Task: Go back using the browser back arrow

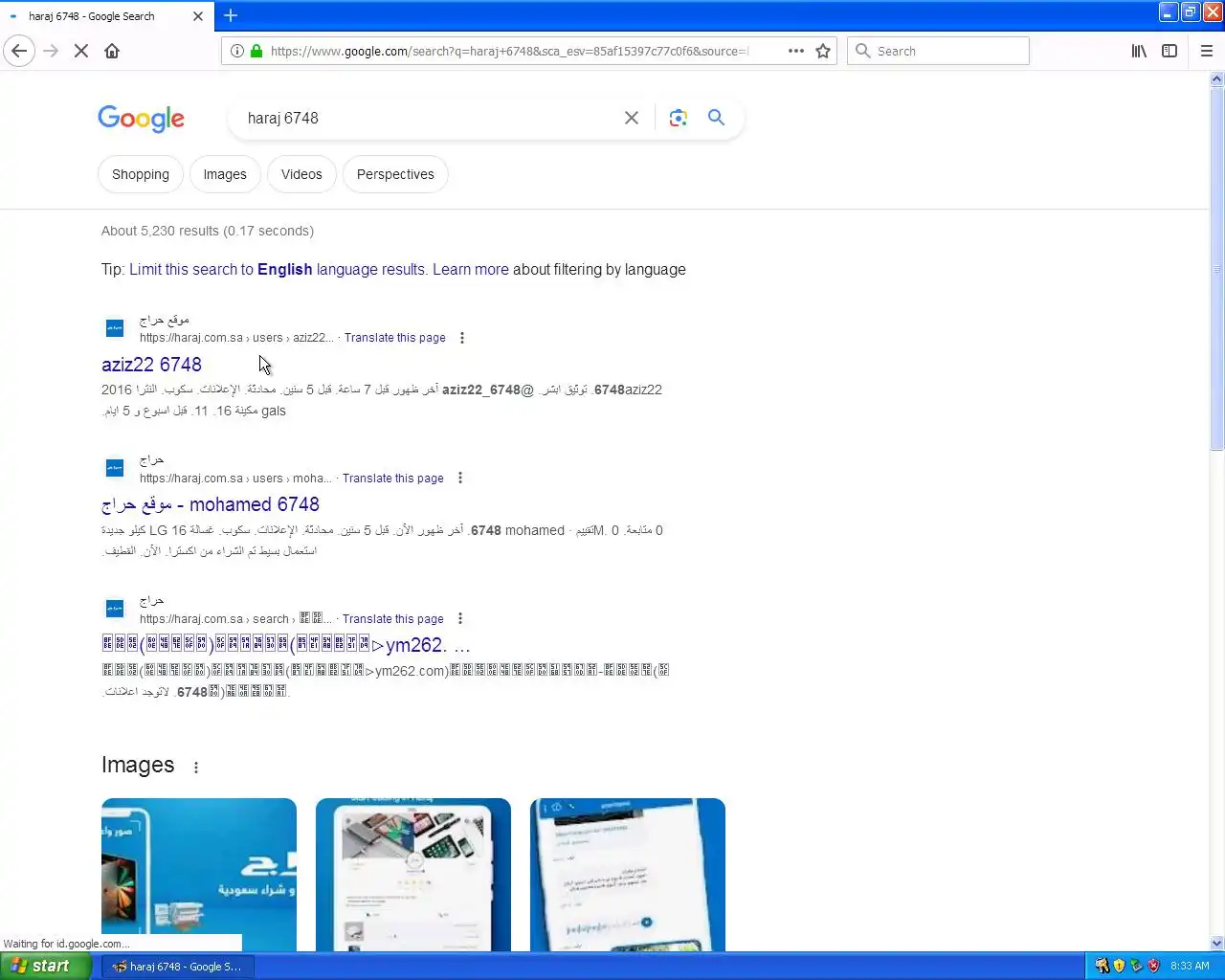Action: point(19,51)
